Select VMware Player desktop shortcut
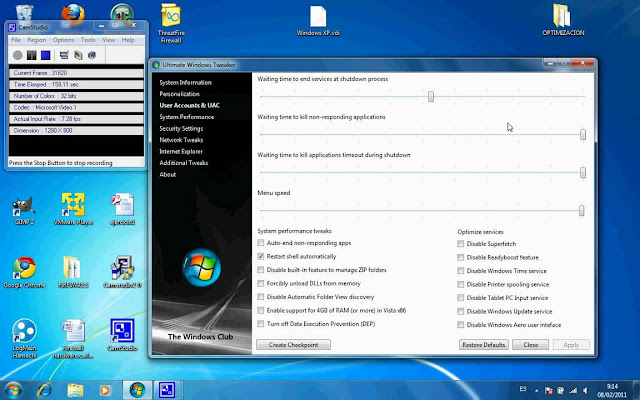This screenshot has width=640, height=400. (x=73, y=209)
